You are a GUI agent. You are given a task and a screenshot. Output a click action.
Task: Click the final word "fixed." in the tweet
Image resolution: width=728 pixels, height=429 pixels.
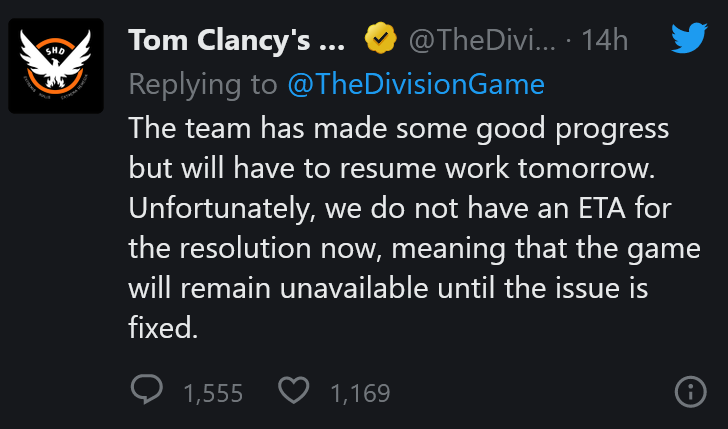(x=163, y=326)
